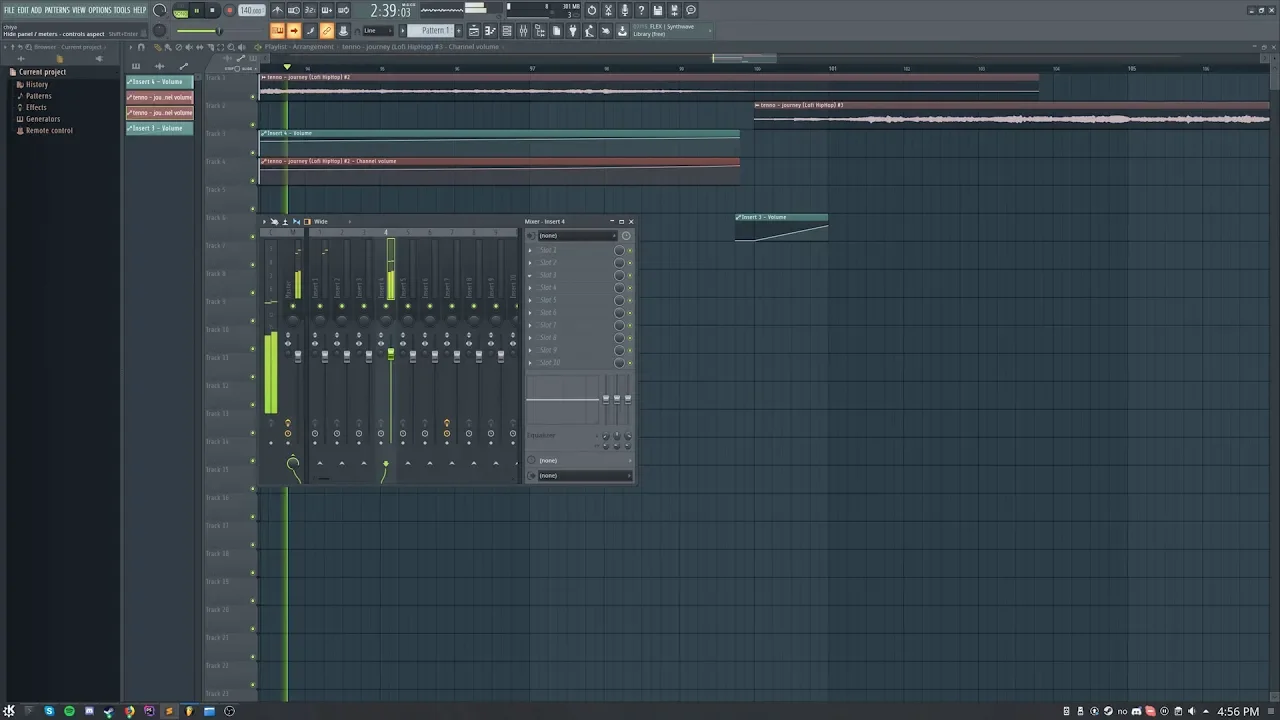
Task: Open the microphone recording options icon
Action: tap(625, 10)
